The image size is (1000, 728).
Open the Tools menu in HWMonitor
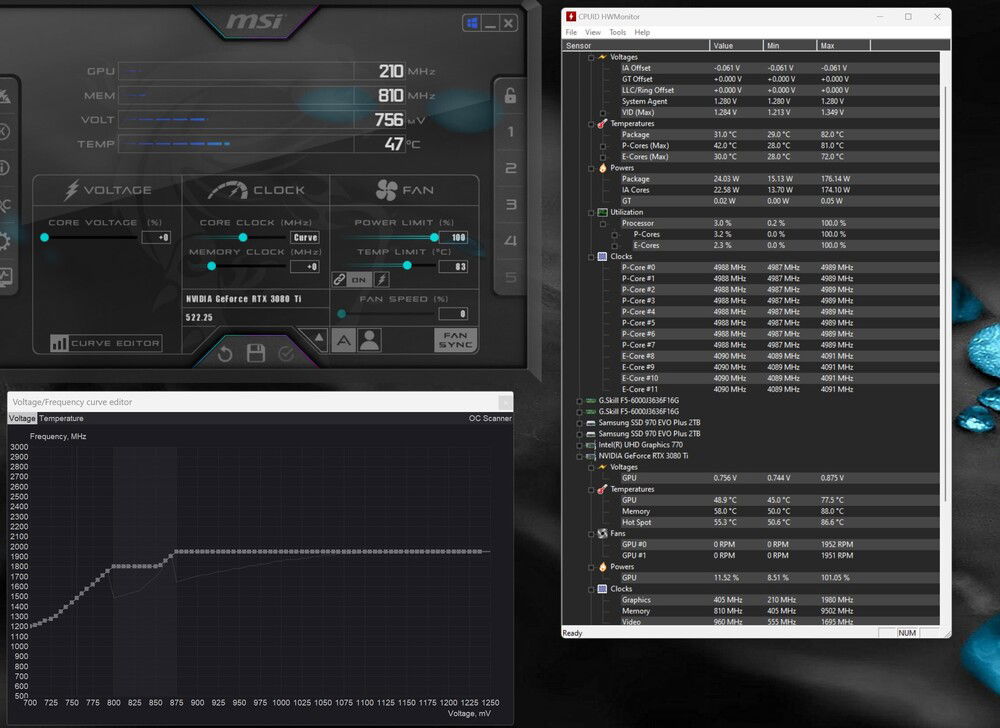coord(617,33)
